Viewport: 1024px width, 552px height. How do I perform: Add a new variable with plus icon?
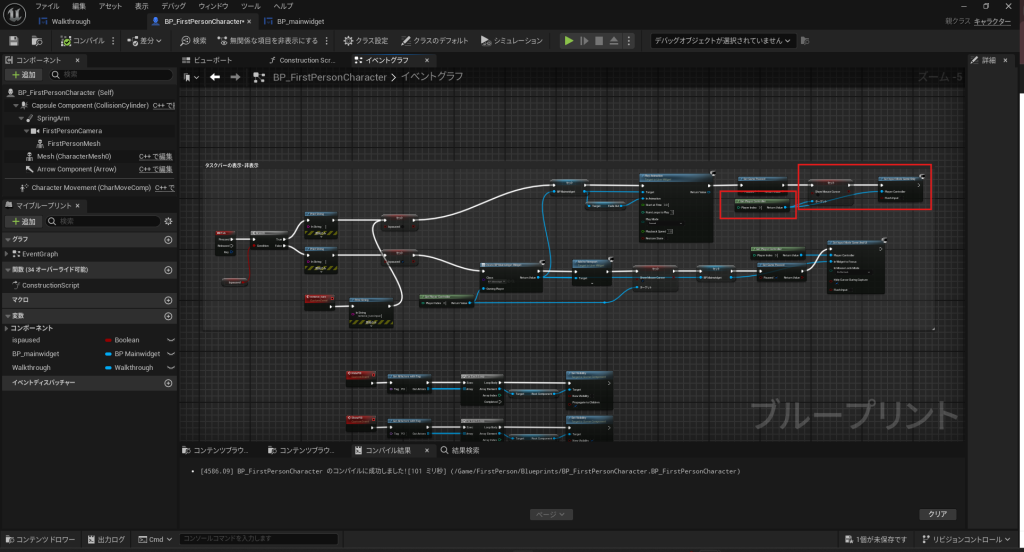(168, 316)
